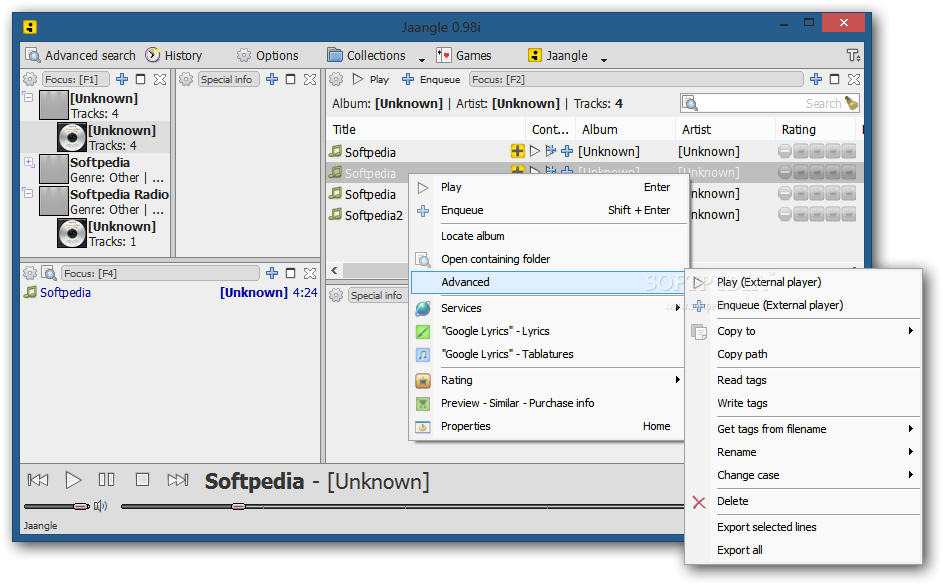
Task: Select Softpedia Radio artist entry
Action: tap(104, 201)
